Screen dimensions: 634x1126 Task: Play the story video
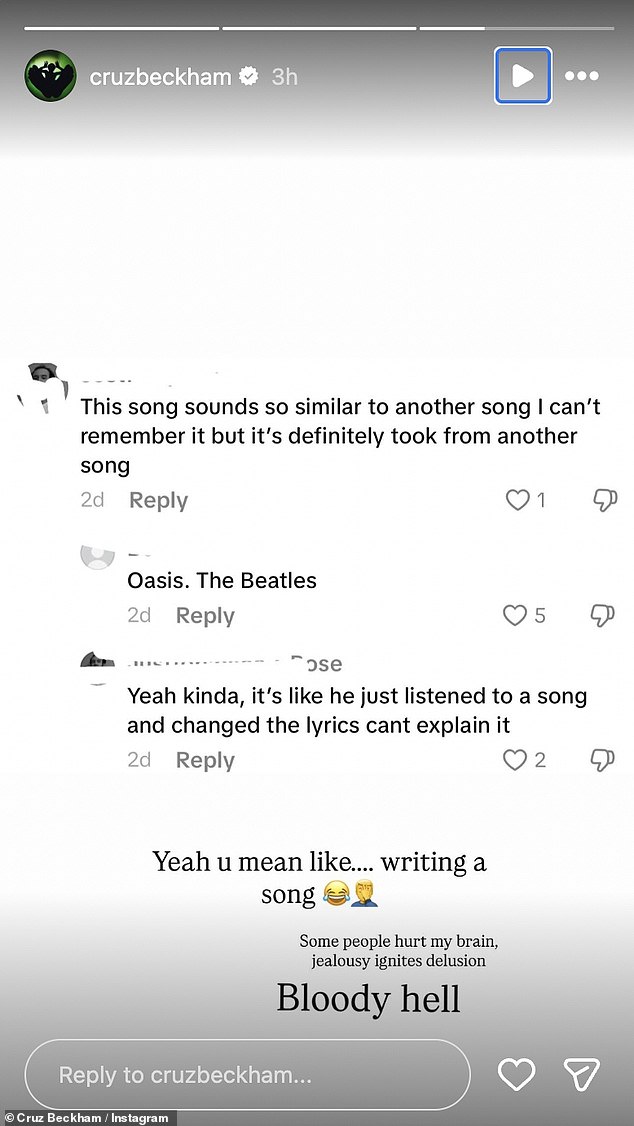click(522, 75)
